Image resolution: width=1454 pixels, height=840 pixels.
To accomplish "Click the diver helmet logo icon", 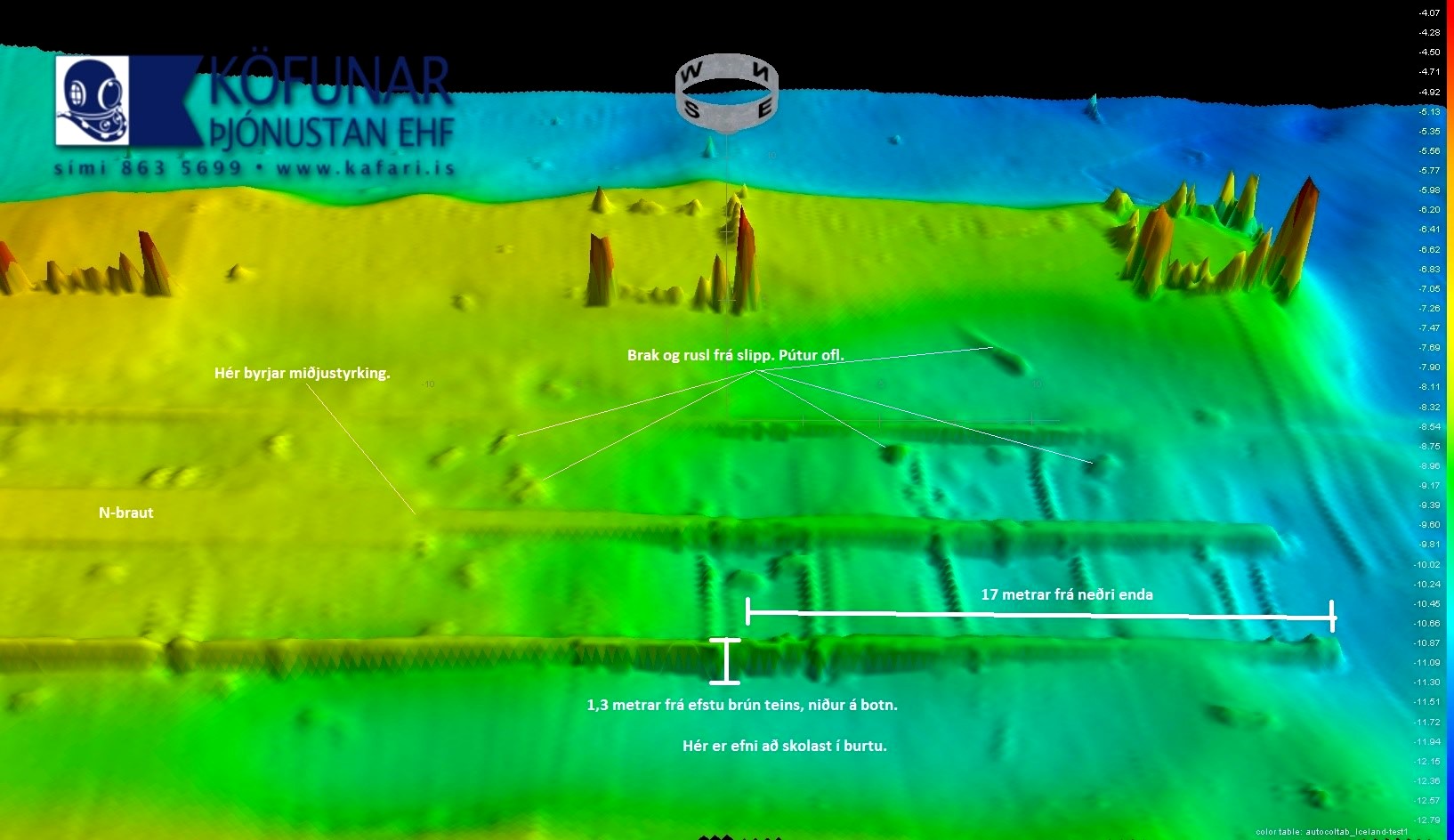I will tap(93, 100).
